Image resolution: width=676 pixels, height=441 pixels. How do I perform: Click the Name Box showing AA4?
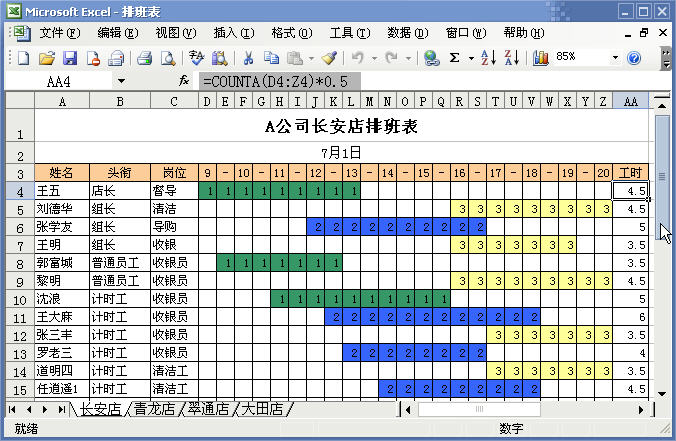[59, 81]
